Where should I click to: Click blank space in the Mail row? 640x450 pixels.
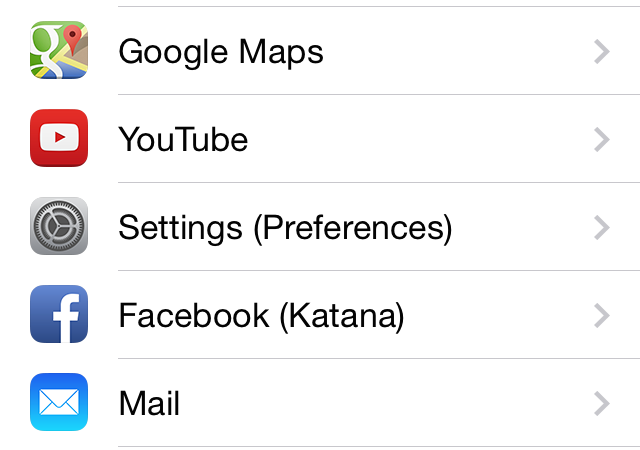point(386,403)
